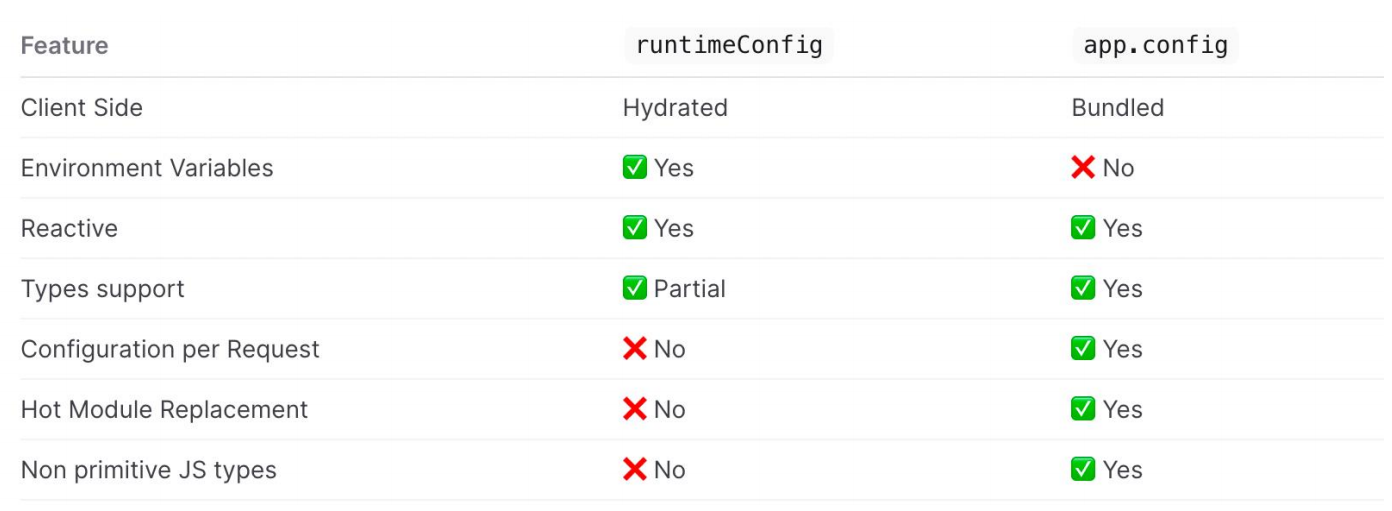The height and width of the screenshot is (511, 1392).
Task: Click the checkmark beside Partial types support
Action: tap(634, 289)
